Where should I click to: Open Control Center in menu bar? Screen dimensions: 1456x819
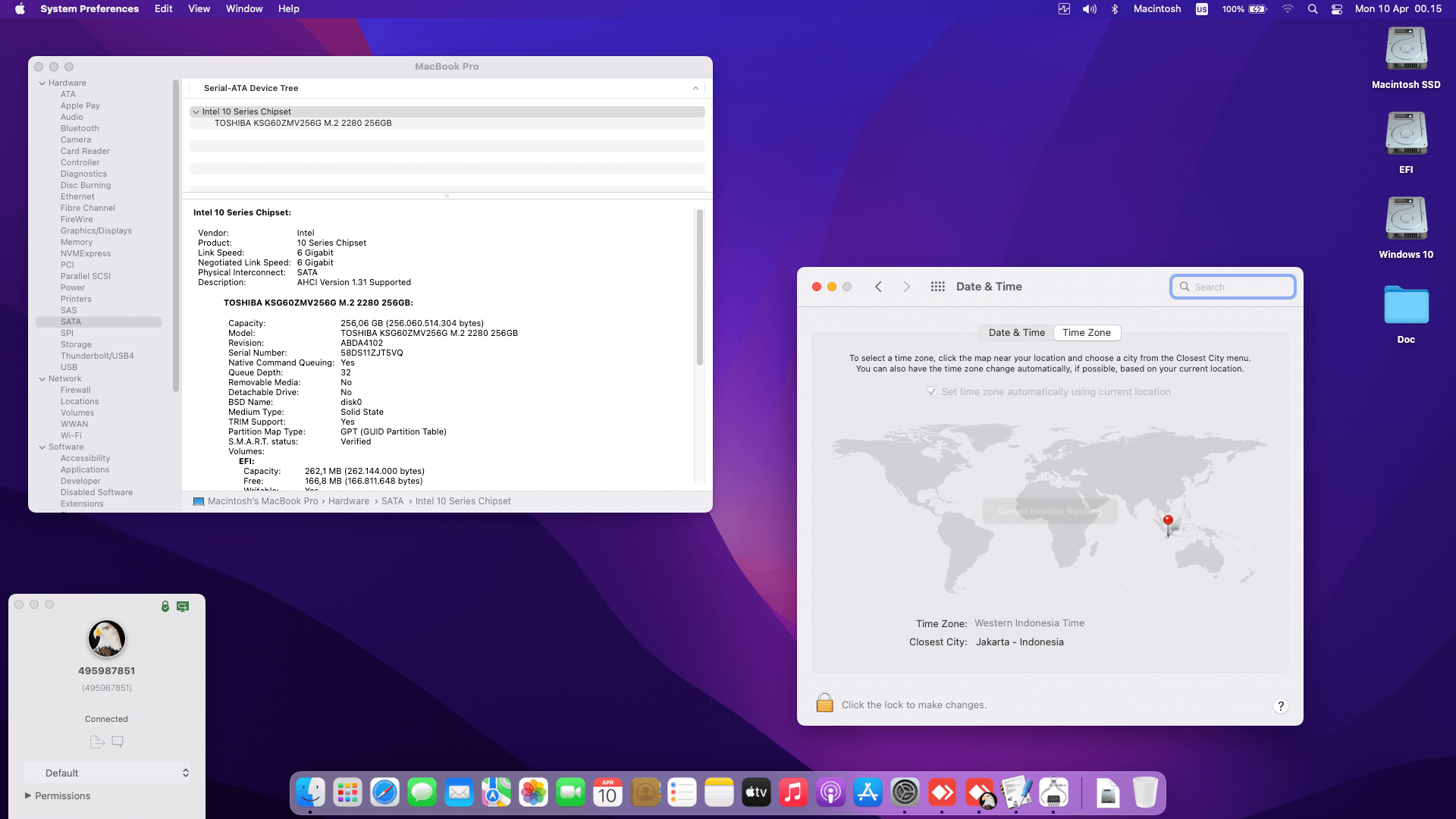pos(1337,9)
